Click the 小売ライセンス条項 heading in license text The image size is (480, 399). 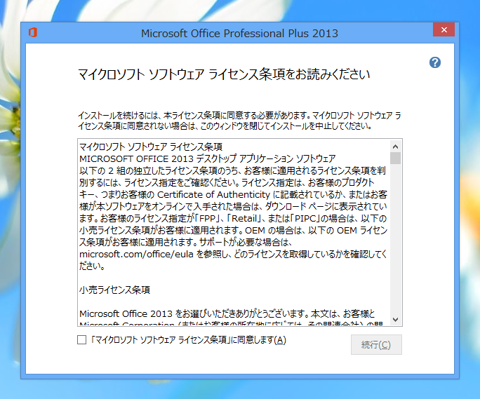115,290
